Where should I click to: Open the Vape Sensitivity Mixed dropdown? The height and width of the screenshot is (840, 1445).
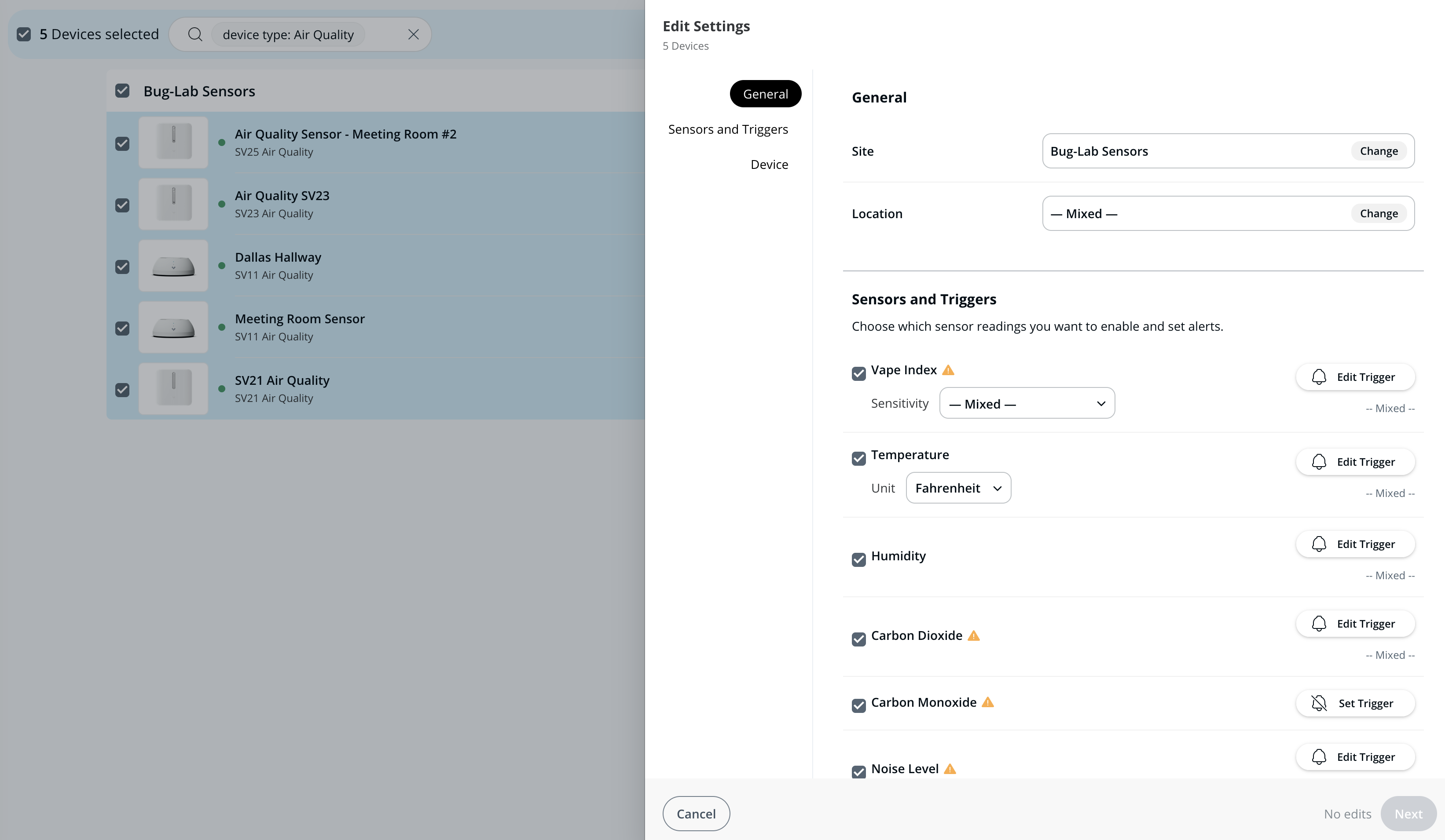coord(1027,403)
